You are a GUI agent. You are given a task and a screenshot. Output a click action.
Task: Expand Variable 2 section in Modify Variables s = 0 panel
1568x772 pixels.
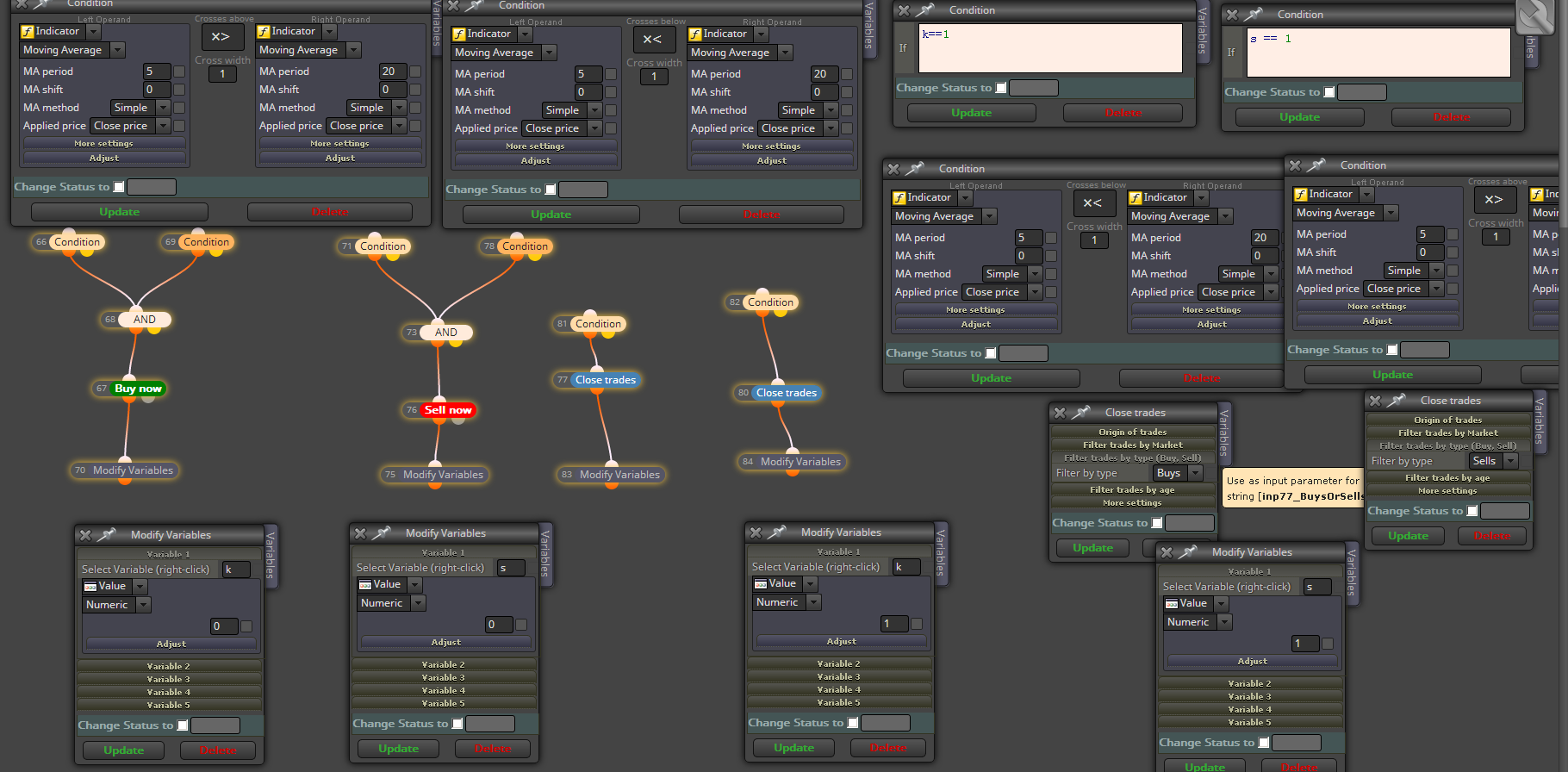444,665
